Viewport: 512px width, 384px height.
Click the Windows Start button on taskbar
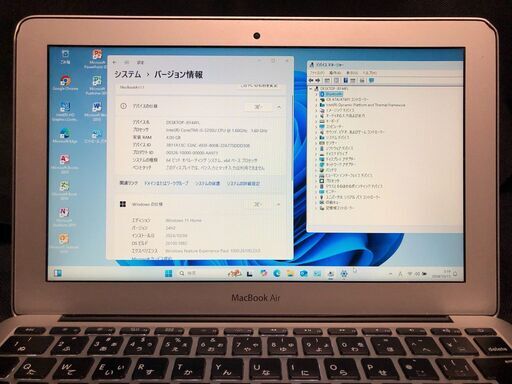click(x=168, y=274)
